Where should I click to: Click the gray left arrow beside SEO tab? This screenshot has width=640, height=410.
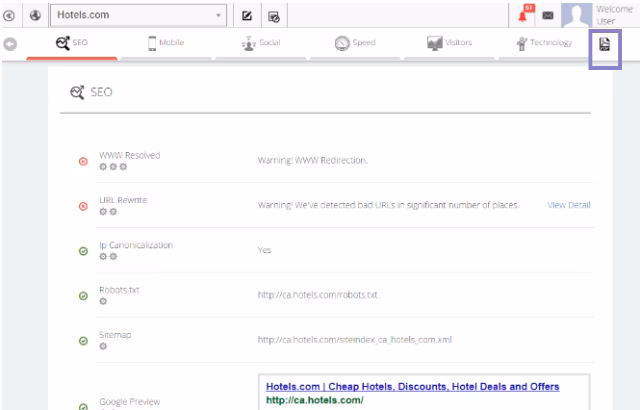coord(11,44)
